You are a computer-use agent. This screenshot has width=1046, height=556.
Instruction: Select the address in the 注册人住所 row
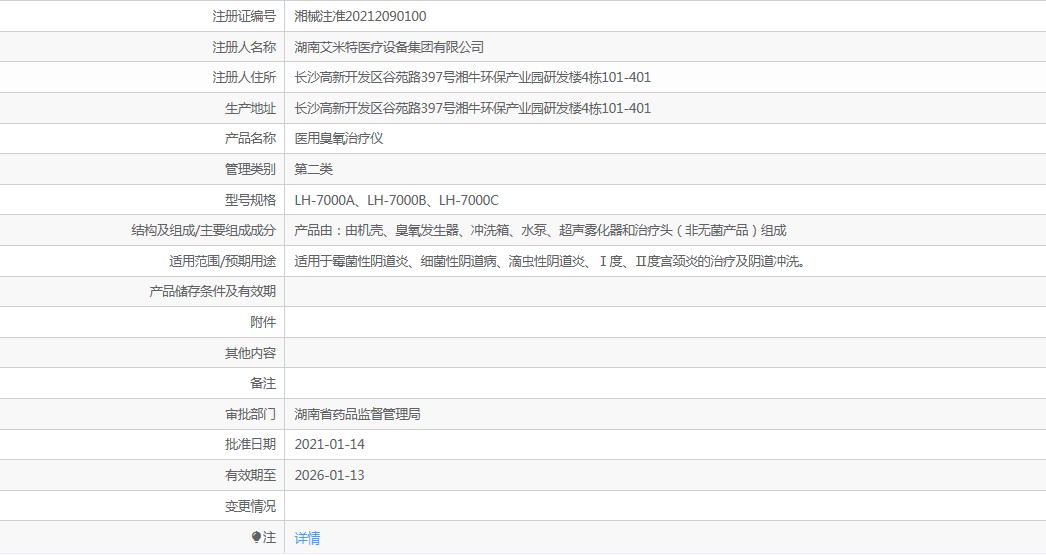(472, 77)
